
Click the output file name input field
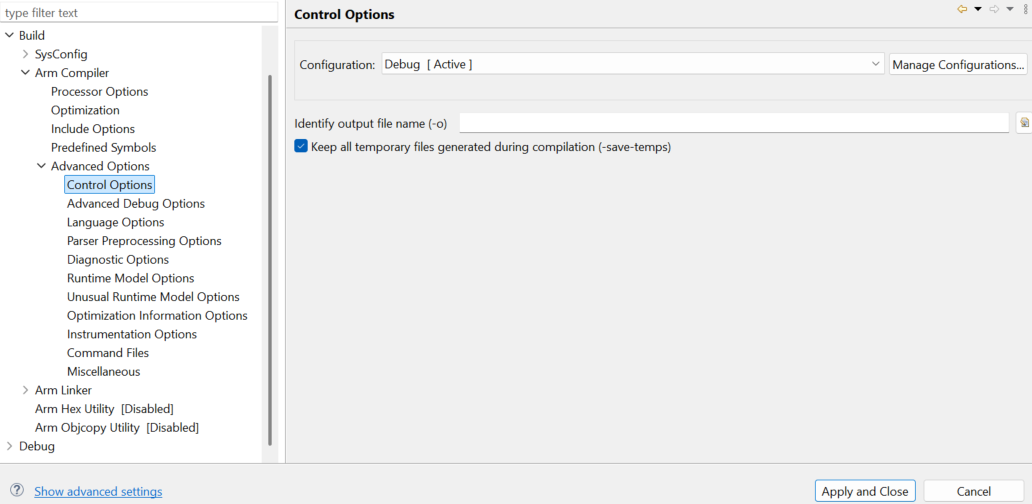734,122
